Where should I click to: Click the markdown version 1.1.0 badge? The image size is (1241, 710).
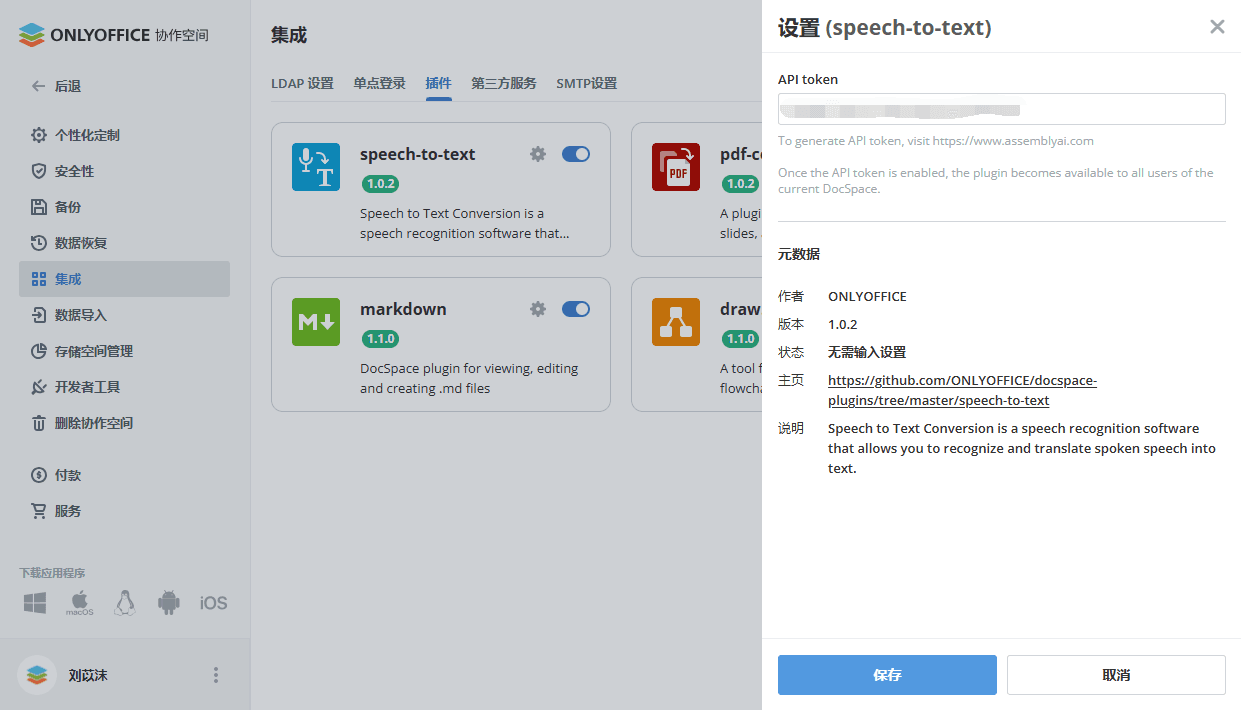point(381,339)
